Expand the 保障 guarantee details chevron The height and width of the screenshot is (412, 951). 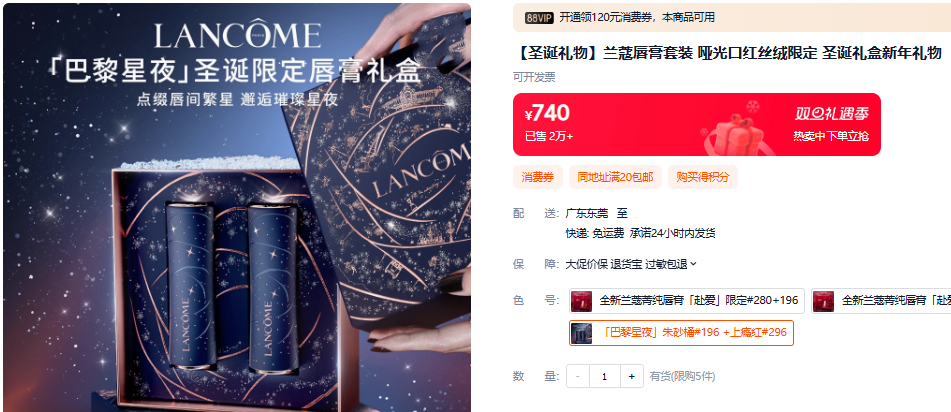694,264
